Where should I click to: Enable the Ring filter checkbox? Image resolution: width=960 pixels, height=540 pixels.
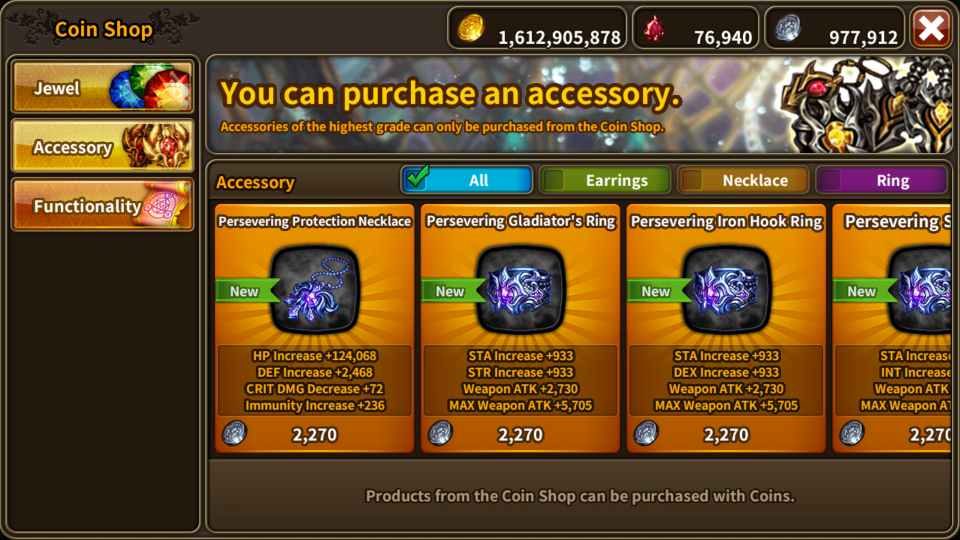[x=830, y=180]
